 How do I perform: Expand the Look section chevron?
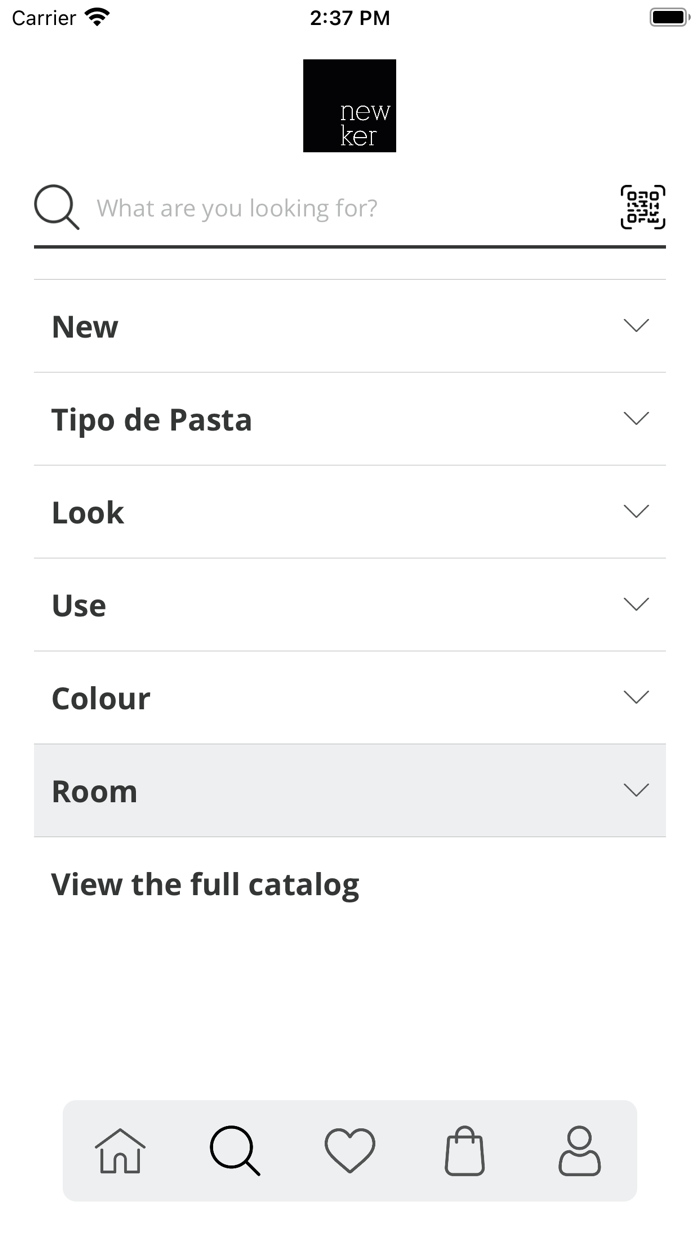pos(636,512)
